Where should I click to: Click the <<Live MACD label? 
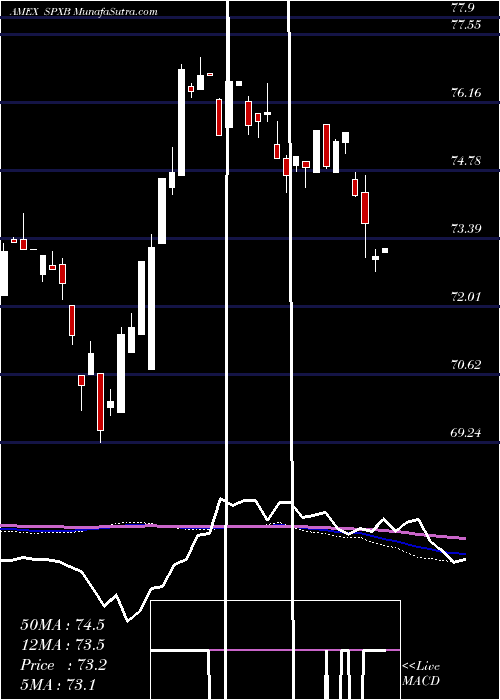pos(421,673)
